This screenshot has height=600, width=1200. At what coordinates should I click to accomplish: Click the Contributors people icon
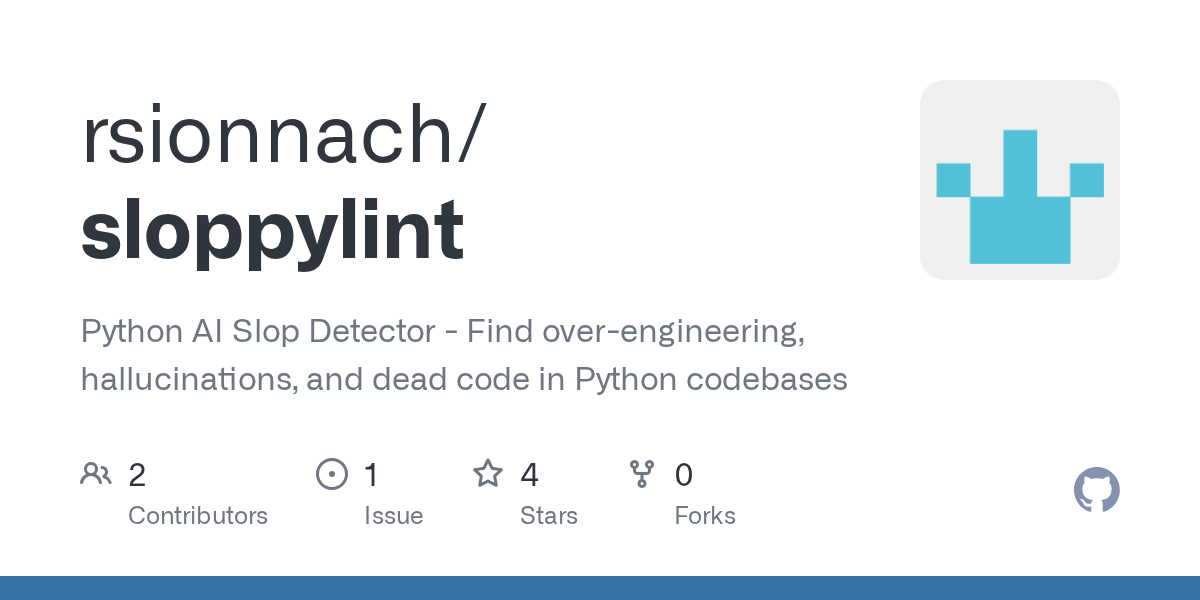tap(96, 474)
